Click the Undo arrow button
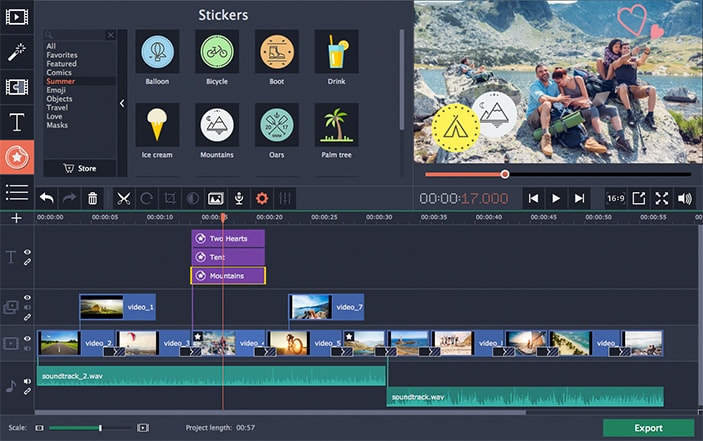 tap(47, 198)
